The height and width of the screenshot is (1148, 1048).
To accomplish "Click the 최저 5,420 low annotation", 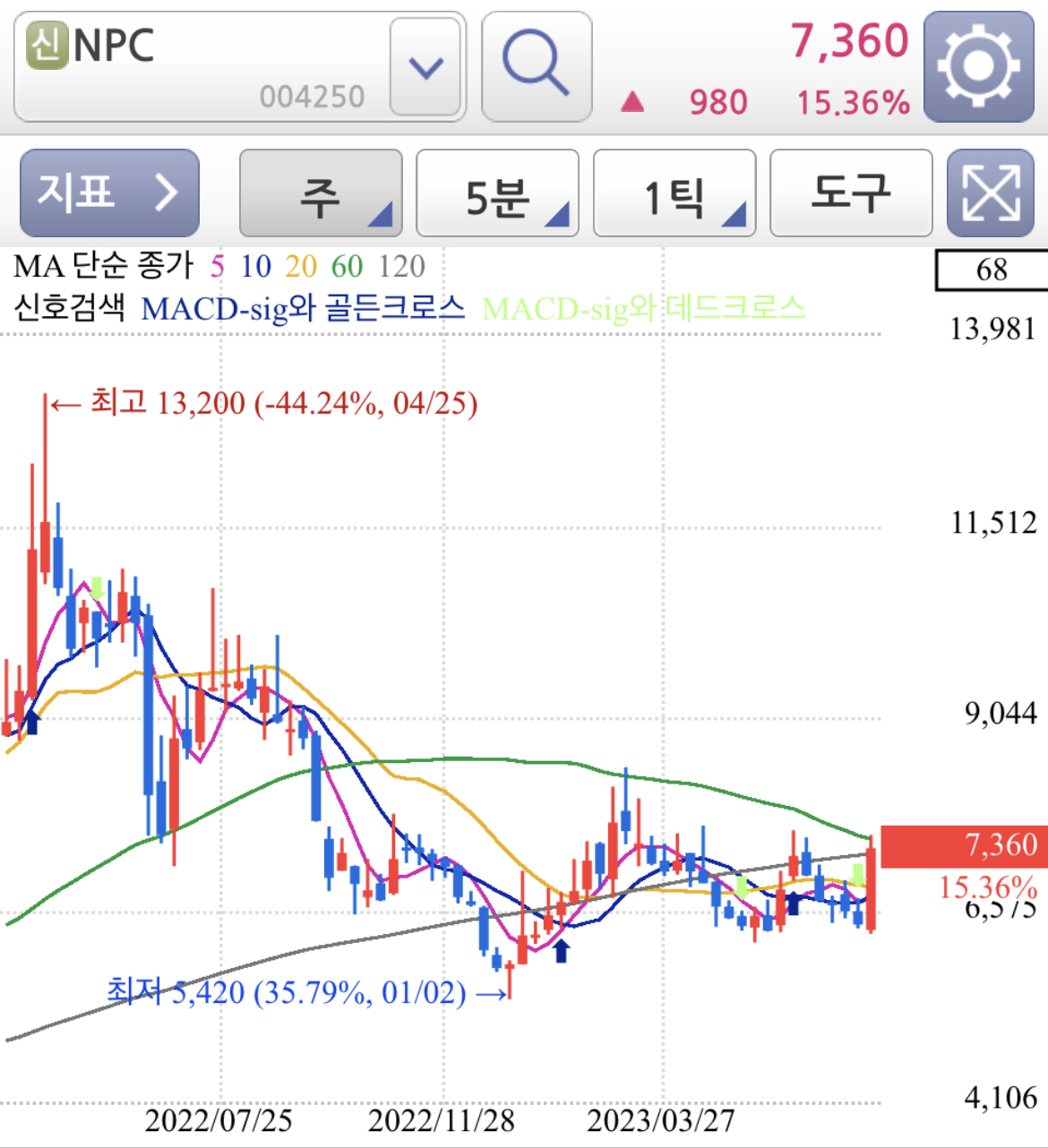I will pos(307,992).
